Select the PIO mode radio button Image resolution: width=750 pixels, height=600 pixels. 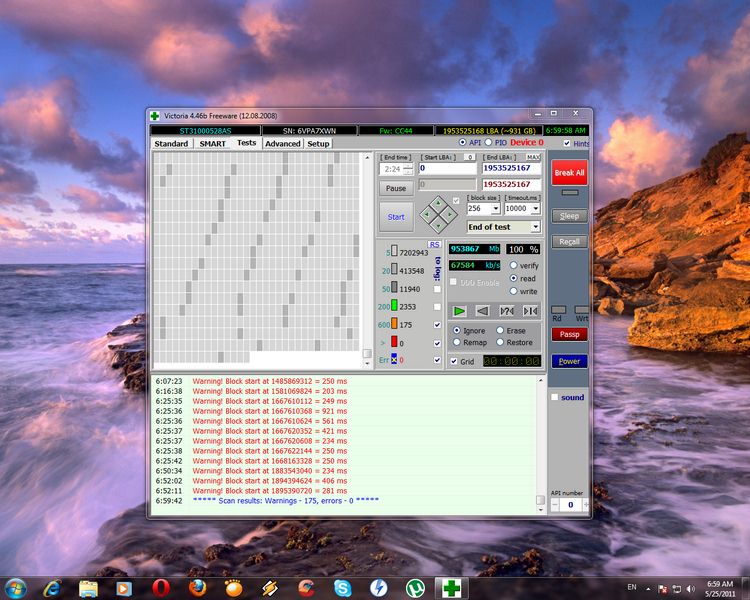point(488,143)
